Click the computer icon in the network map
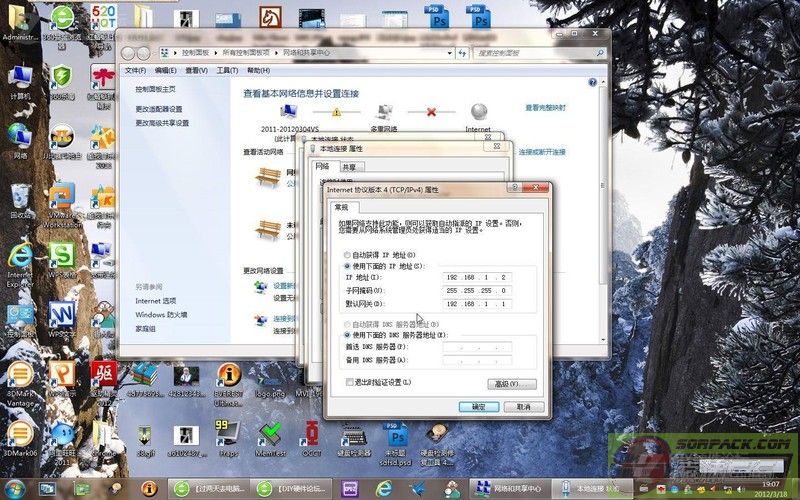800x500 pixels. click(x=289, y=111)
